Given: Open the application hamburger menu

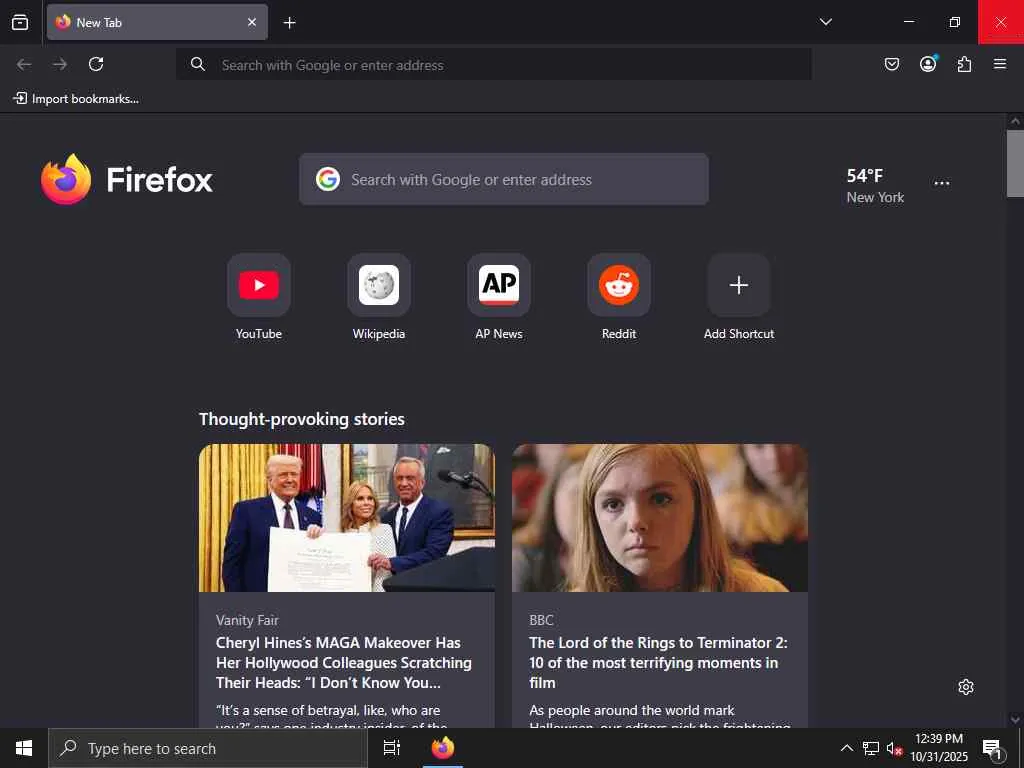Looking at the screenshot, I should [1000, 64].
